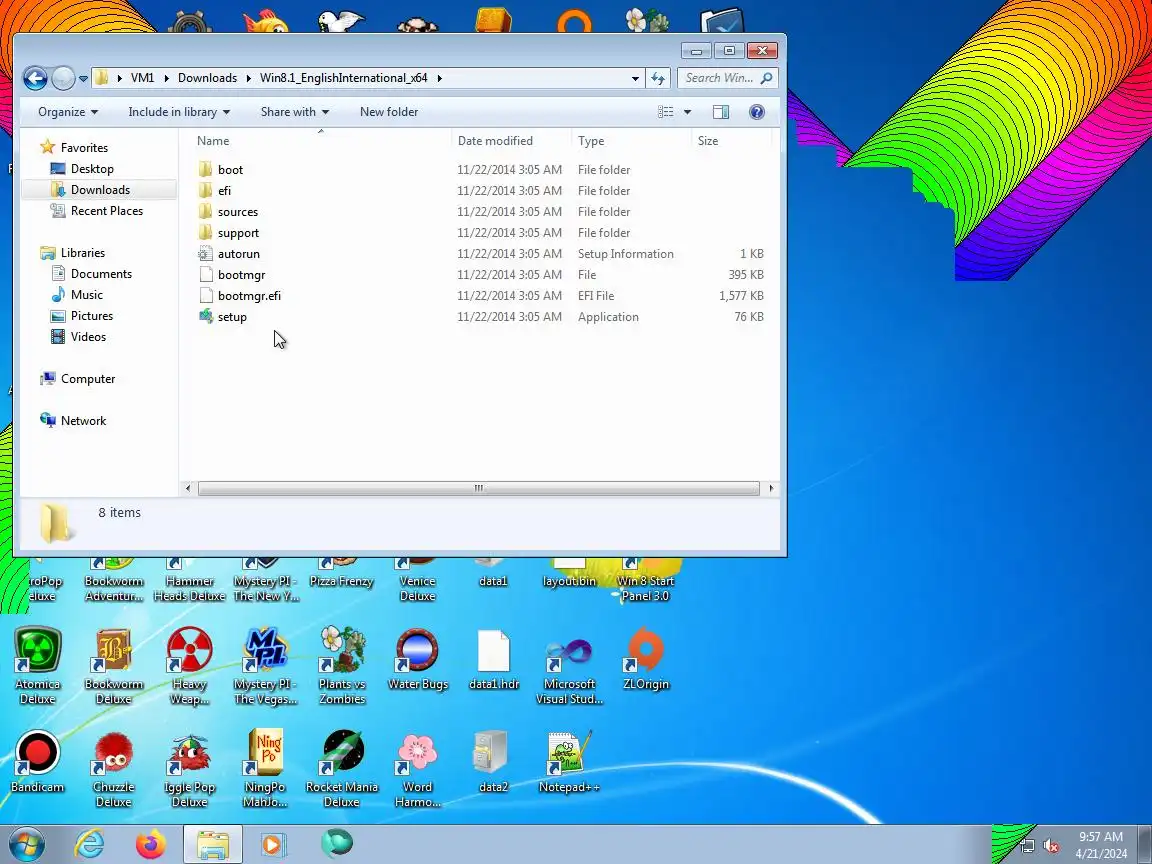
Task: Open Pictures library in sidebar
Action: tap(92, 316)
